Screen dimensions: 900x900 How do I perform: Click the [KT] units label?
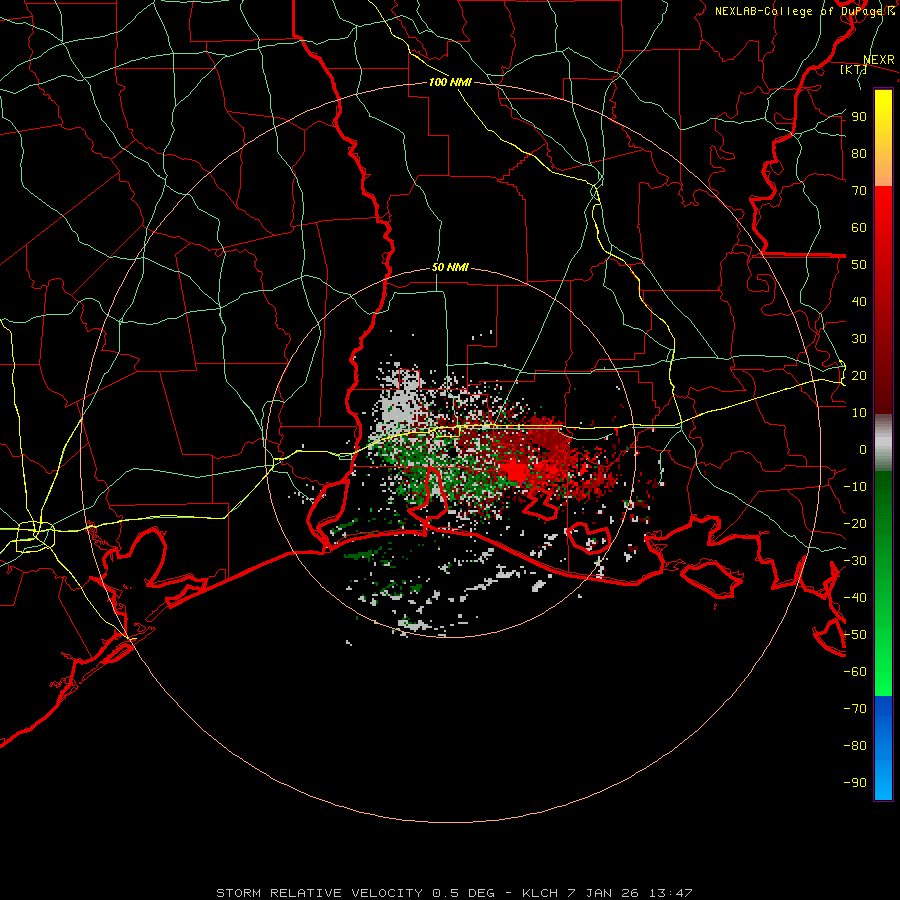853,69
